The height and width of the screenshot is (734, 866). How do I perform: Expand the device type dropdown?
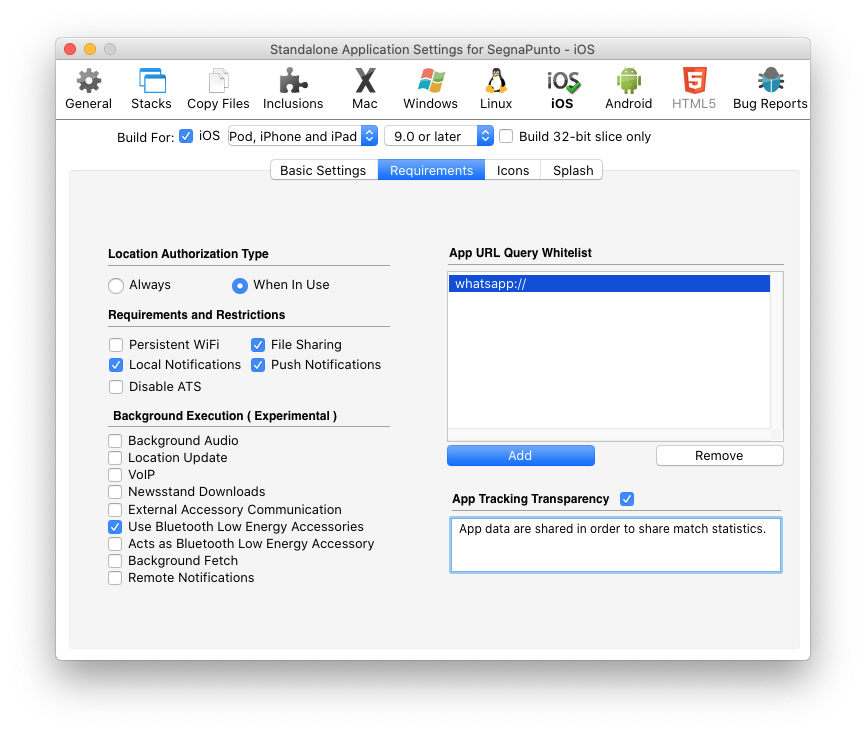pyautogui.click(x=302, y=136)
